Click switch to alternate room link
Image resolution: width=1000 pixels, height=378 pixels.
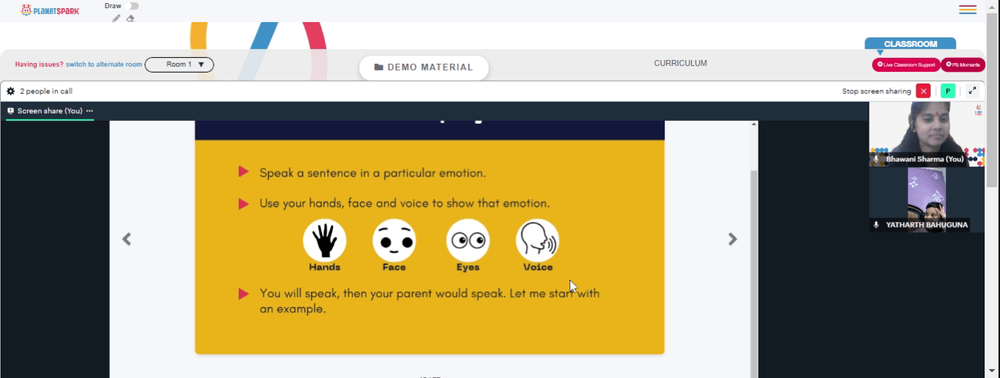click(x=104, y=64)
